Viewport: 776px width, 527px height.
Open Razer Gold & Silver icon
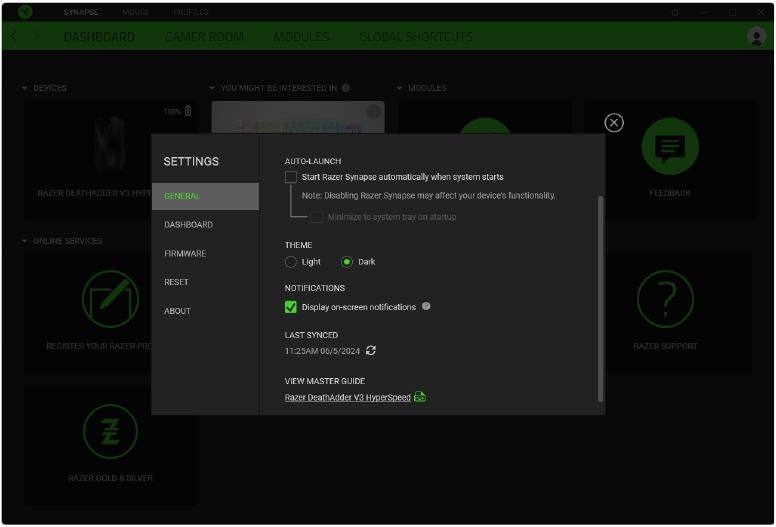coord(110,431)
